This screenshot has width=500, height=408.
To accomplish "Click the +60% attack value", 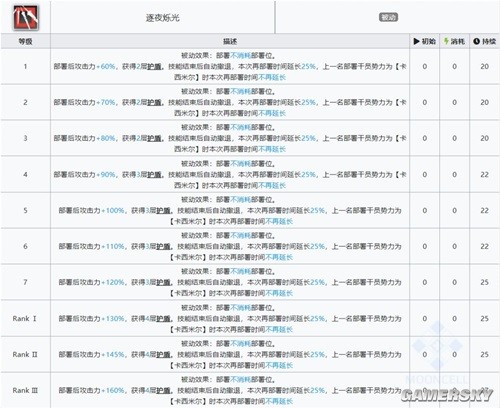I will click(x=106, y=67).
